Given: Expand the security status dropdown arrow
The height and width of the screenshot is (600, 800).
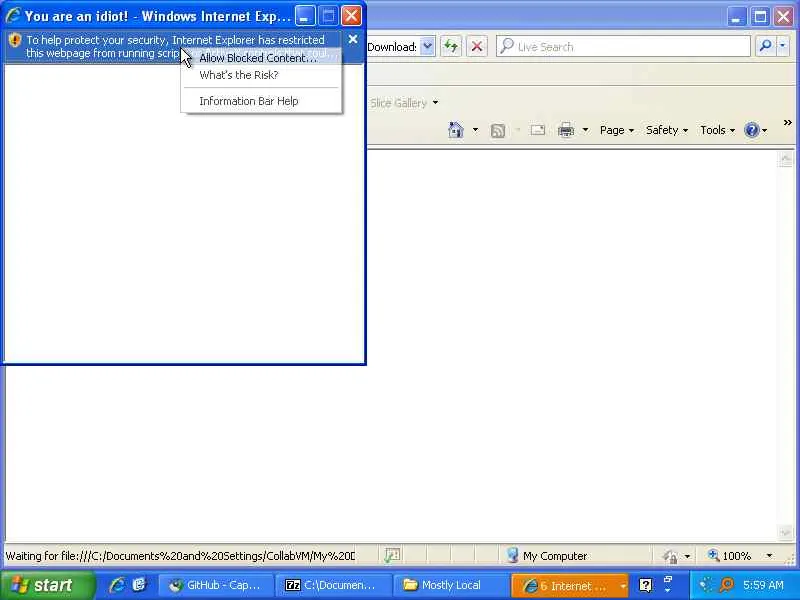Looking at the screenshot, I should (x=687, y=556).
